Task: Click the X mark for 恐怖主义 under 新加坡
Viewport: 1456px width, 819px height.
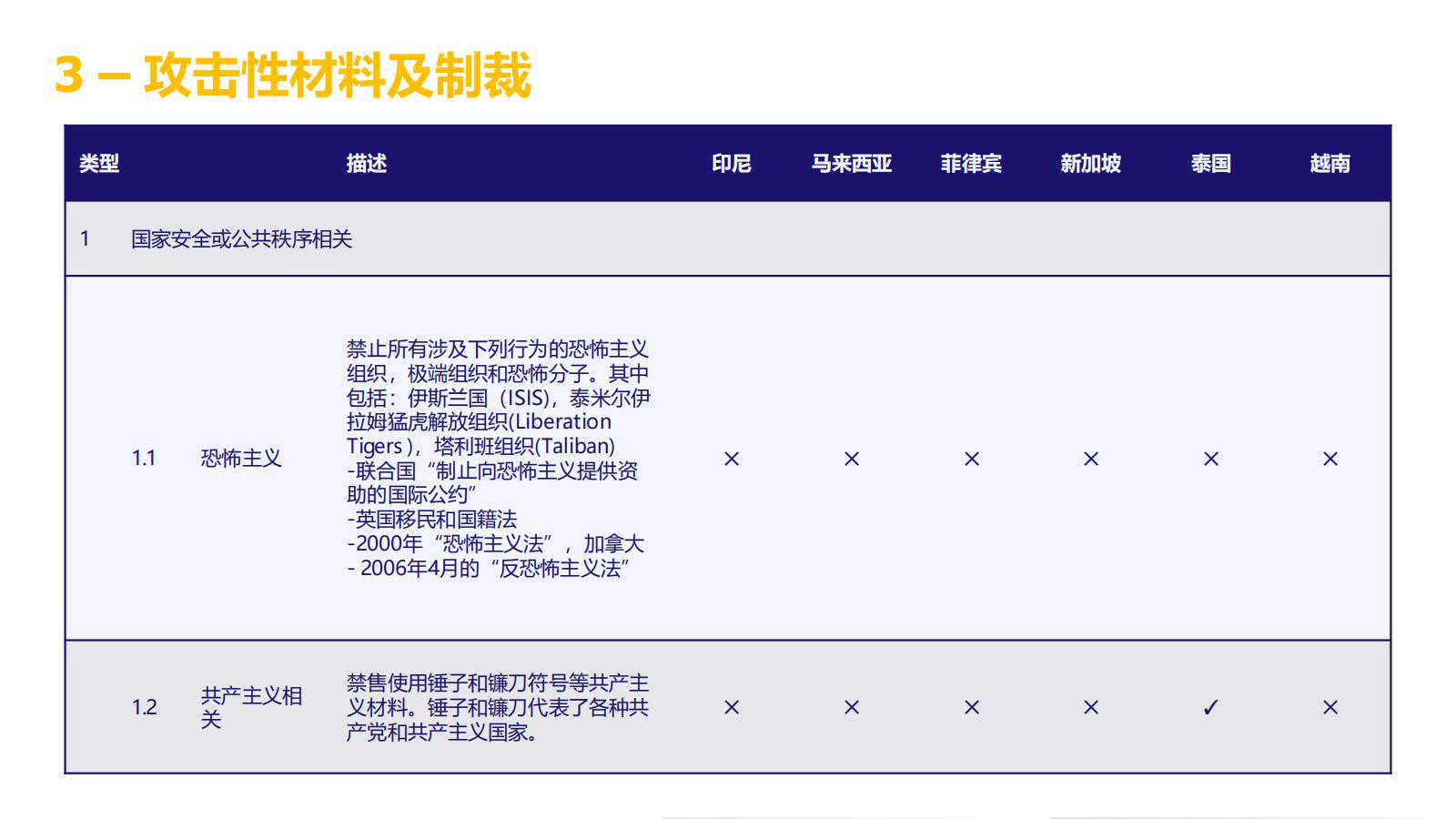Action: (1091, 459)
